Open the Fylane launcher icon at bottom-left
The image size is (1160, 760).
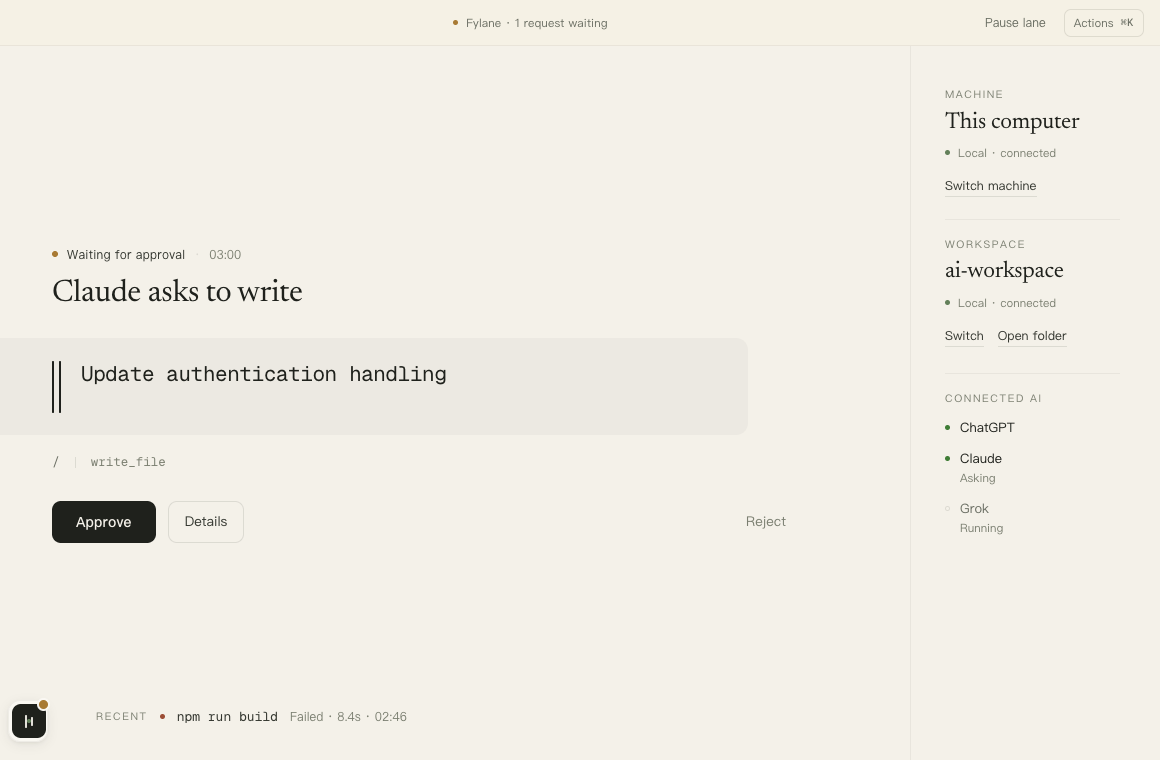tap(29, 721)
